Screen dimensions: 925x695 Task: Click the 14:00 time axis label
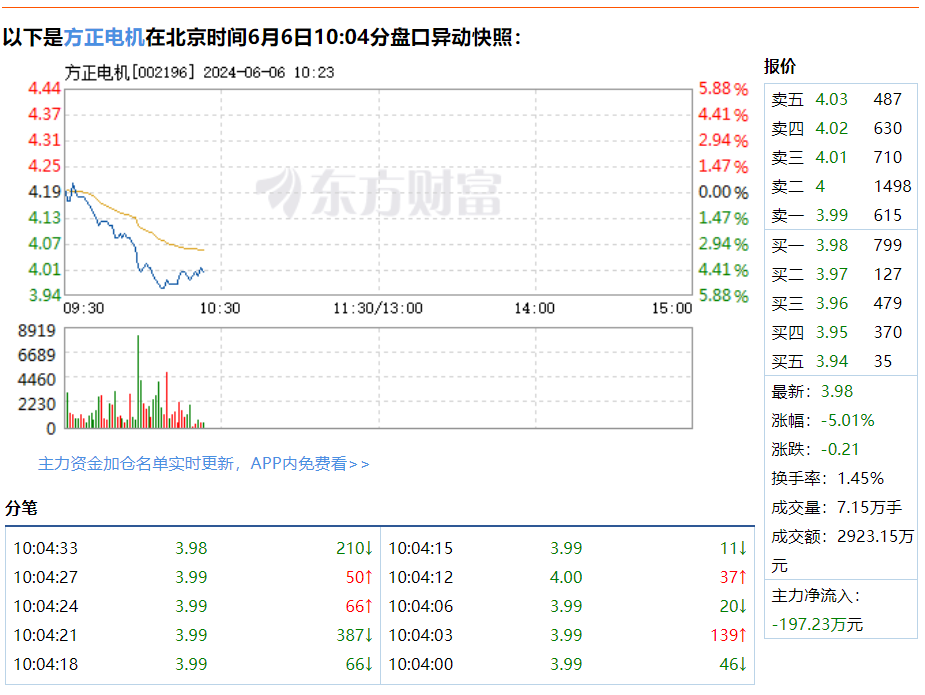pos(534,308)
